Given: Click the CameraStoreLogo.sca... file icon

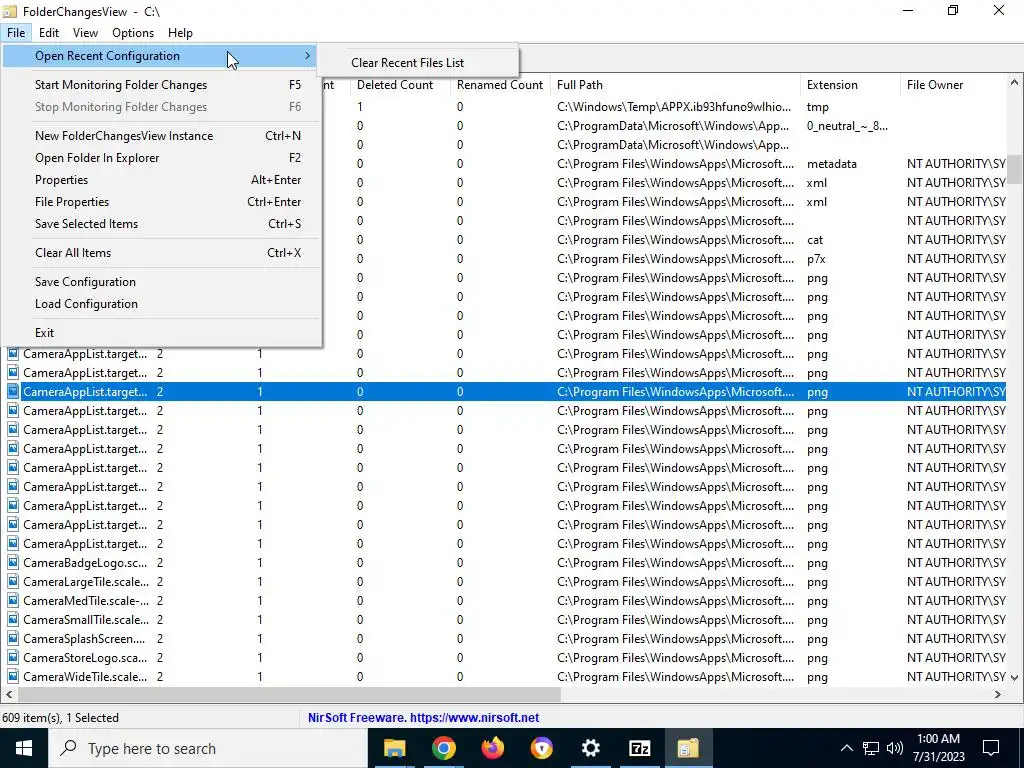Looking at the screenshot, I should [x=12, y=658].
